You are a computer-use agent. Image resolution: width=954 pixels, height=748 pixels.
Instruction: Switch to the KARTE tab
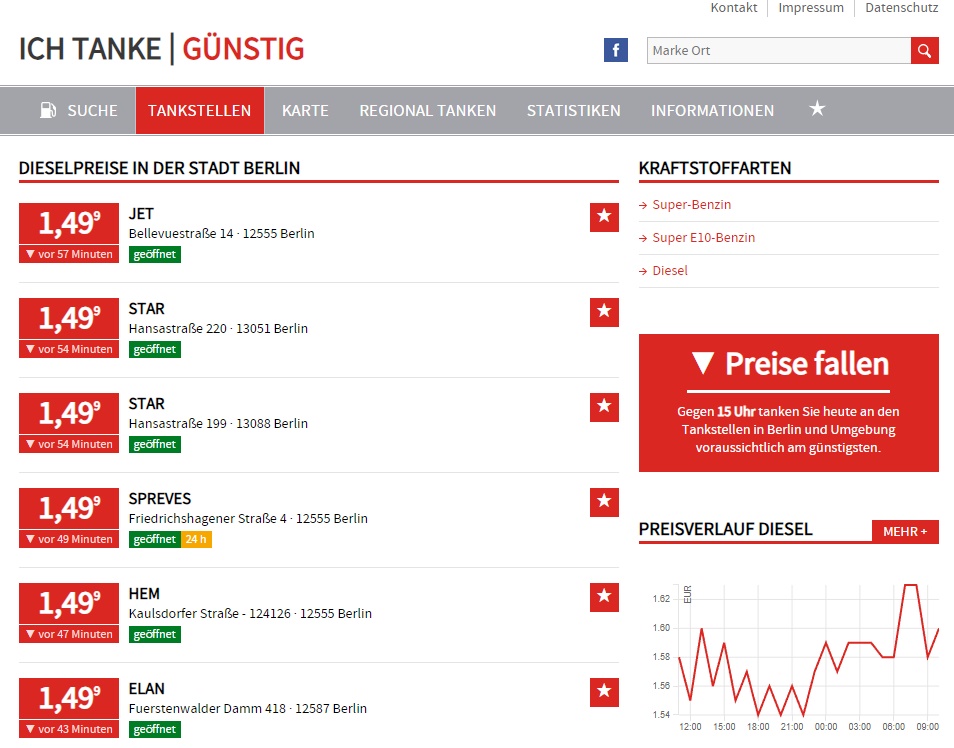click(x=305, y=110)
